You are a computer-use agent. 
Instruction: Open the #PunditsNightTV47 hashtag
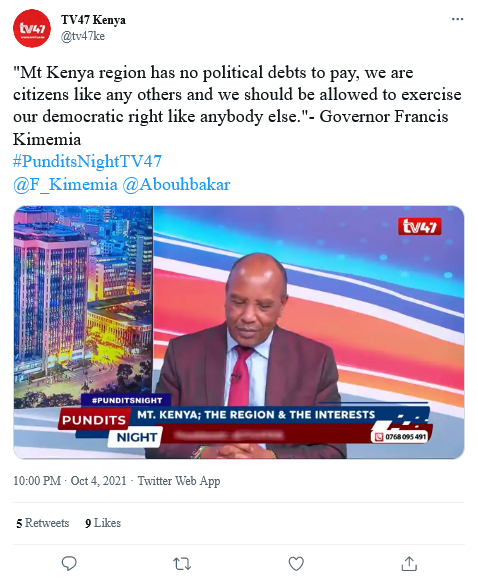point(88,162)
